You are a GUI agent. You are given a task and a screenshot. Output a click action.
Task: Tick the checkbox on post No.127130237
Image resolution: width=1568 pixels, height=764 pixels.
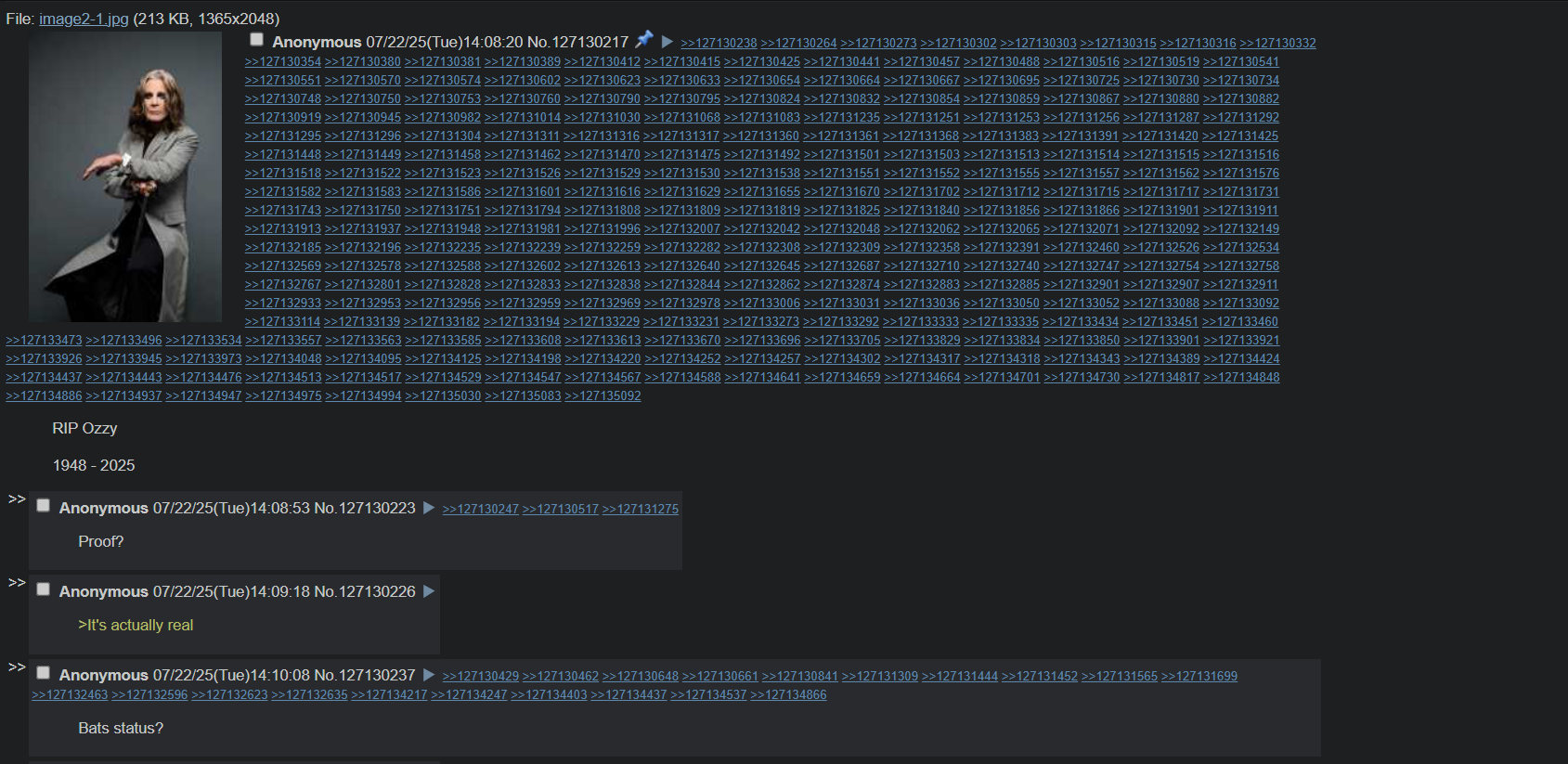(x=43, y=673)
